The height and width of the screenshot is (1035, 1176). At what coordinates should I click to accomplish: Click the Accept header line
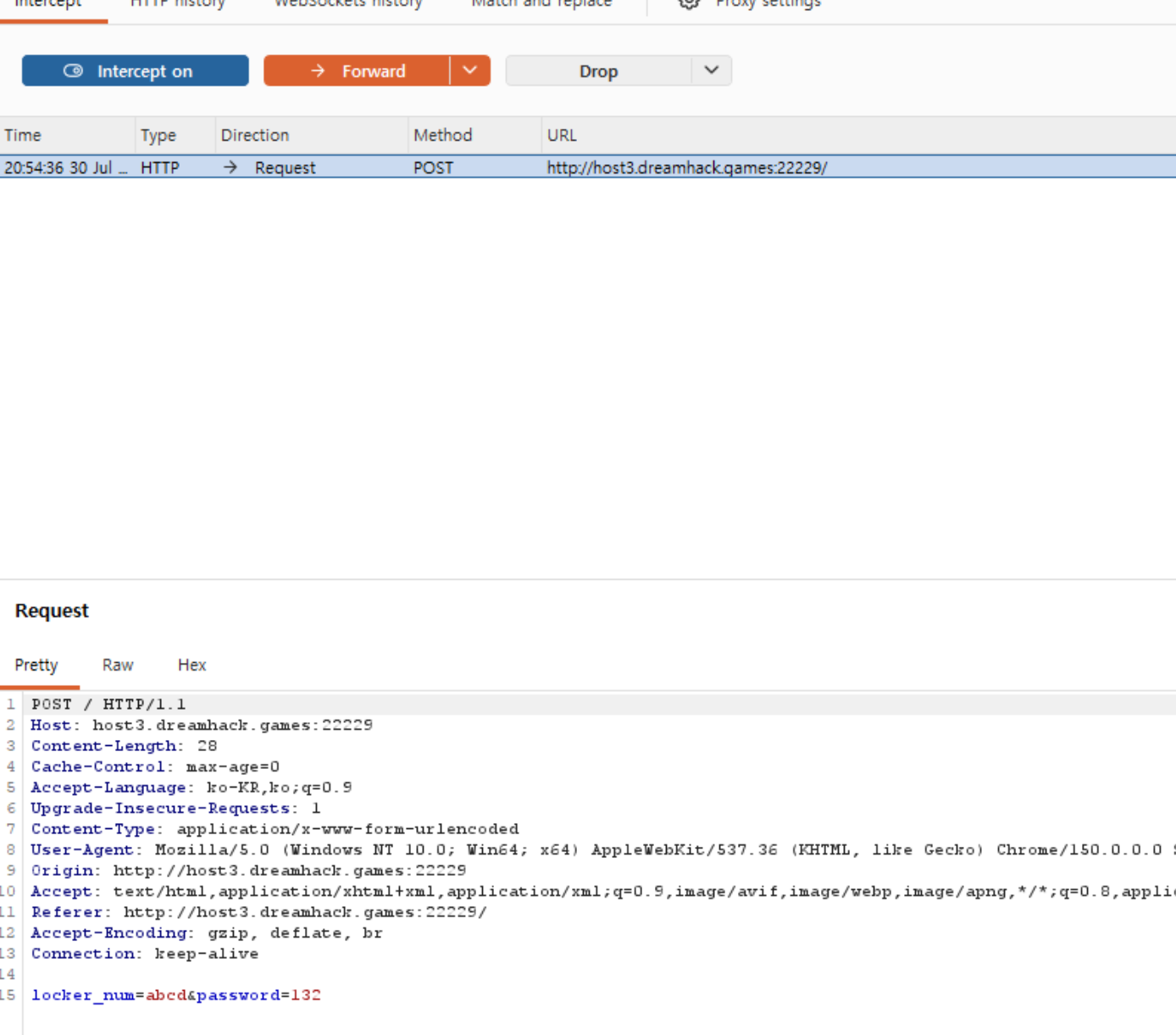(602, 892)
